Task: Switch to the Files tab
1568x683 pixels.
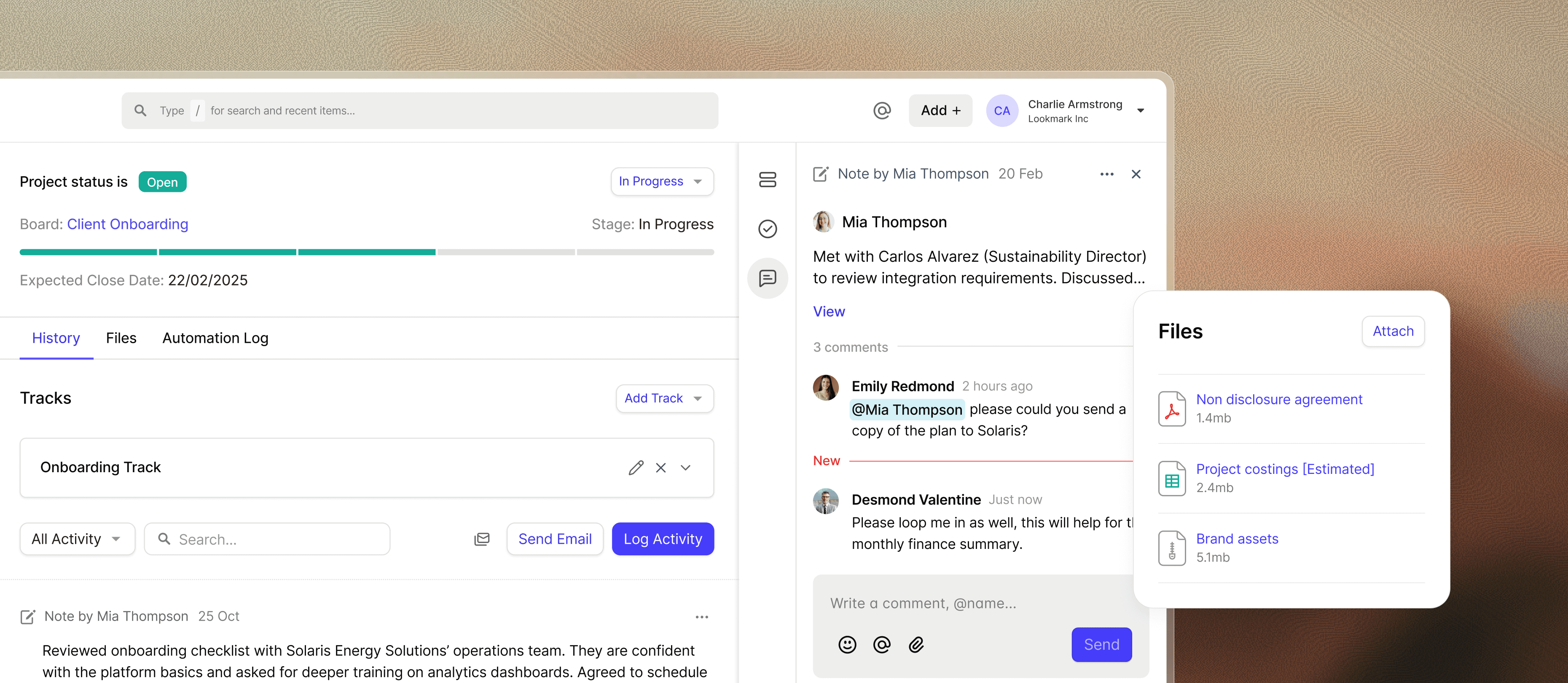Action: [x=121, y=338]
